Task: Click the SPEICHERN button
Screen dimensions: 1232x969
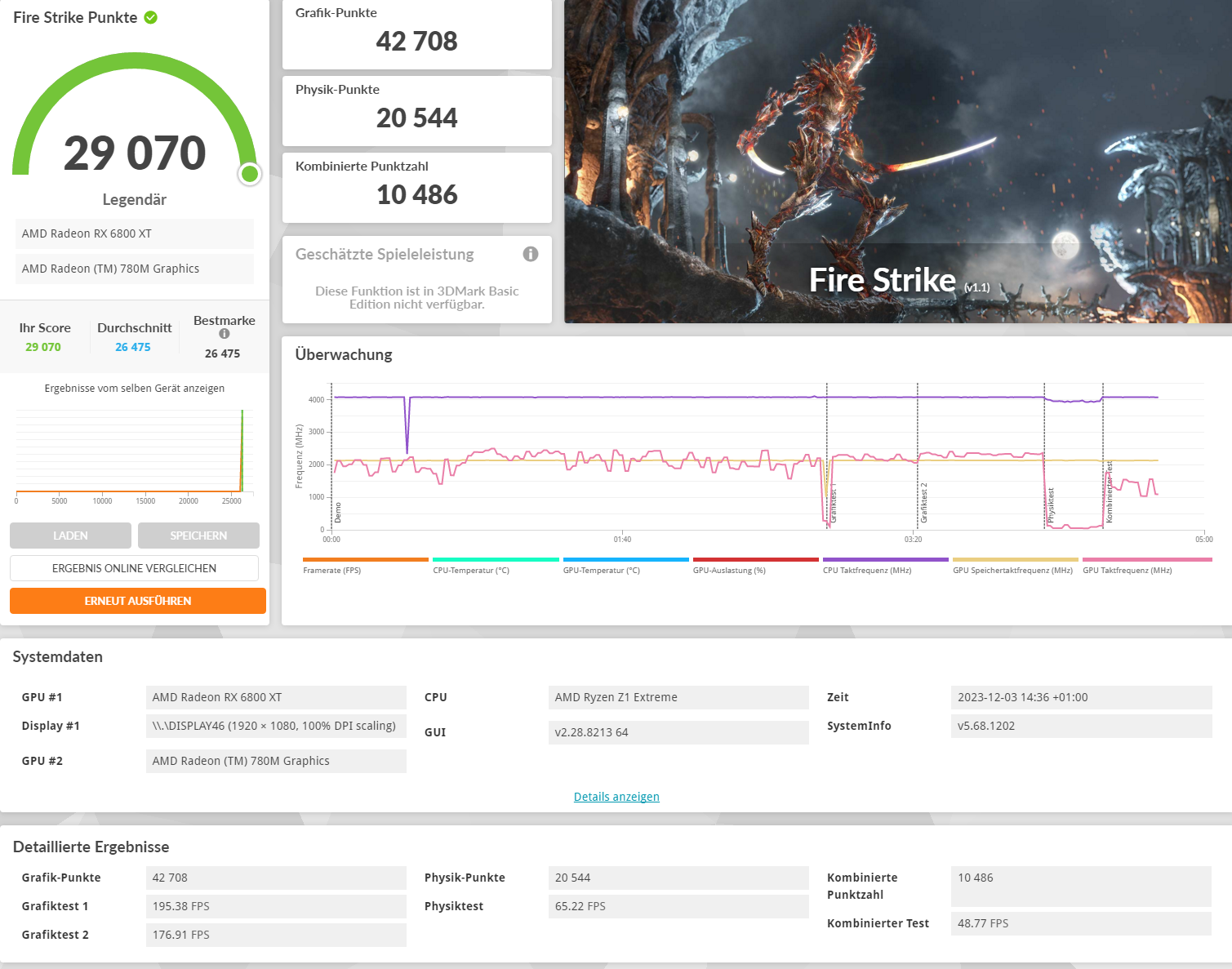Action: click(198, 536)
